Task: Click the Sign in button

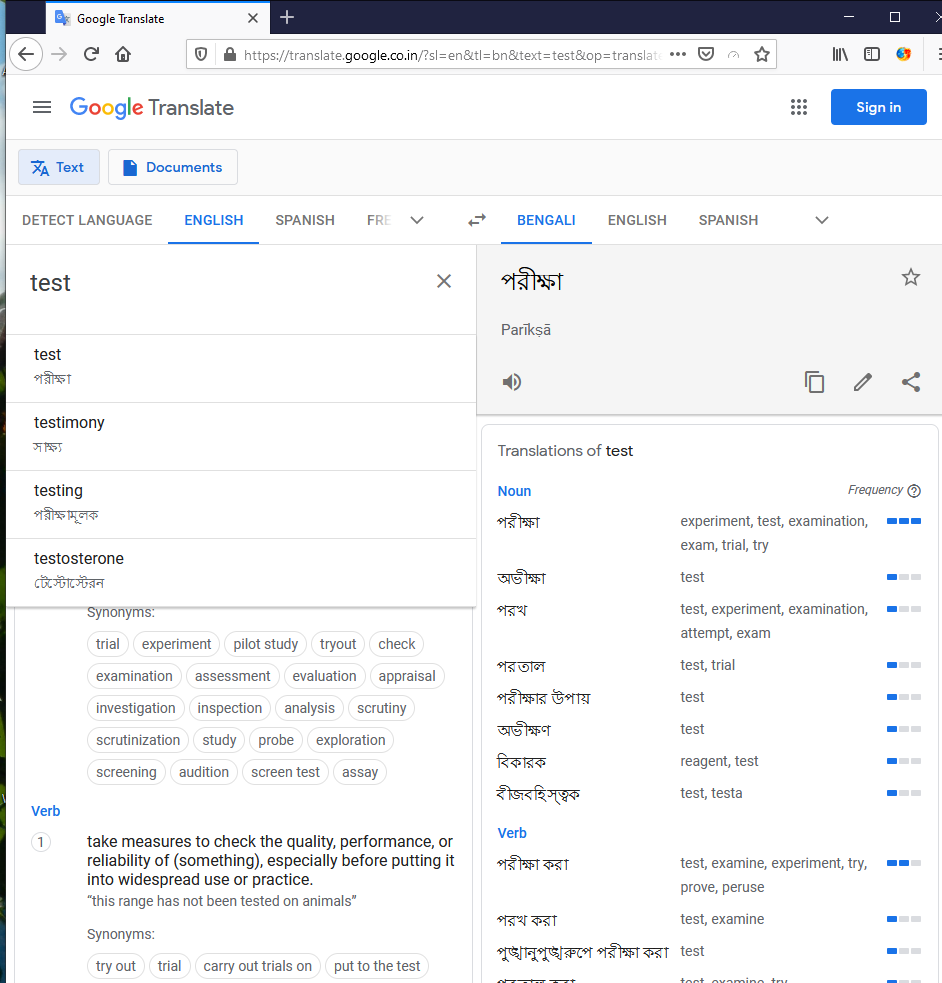Action: [x=878, y=107]
